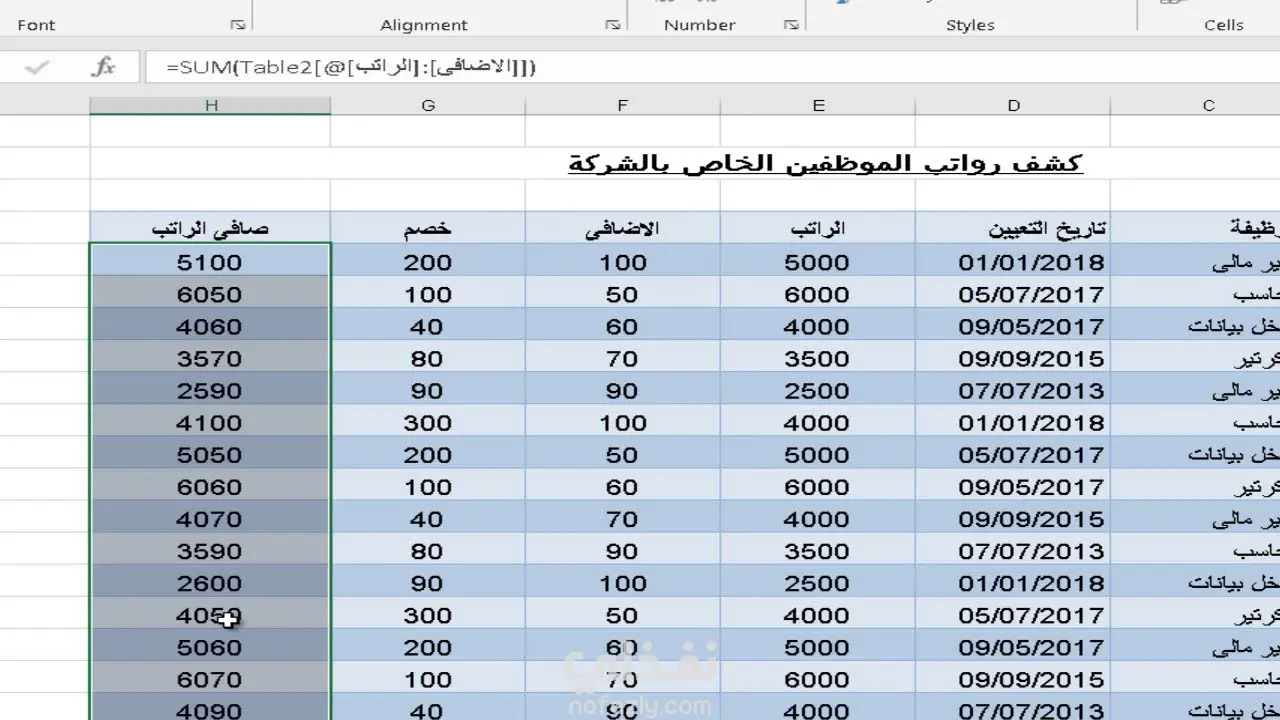Open the Font group dialog launcher
Screen dimensions: 1280x720
pyautogui.click(x=237, y=25)
